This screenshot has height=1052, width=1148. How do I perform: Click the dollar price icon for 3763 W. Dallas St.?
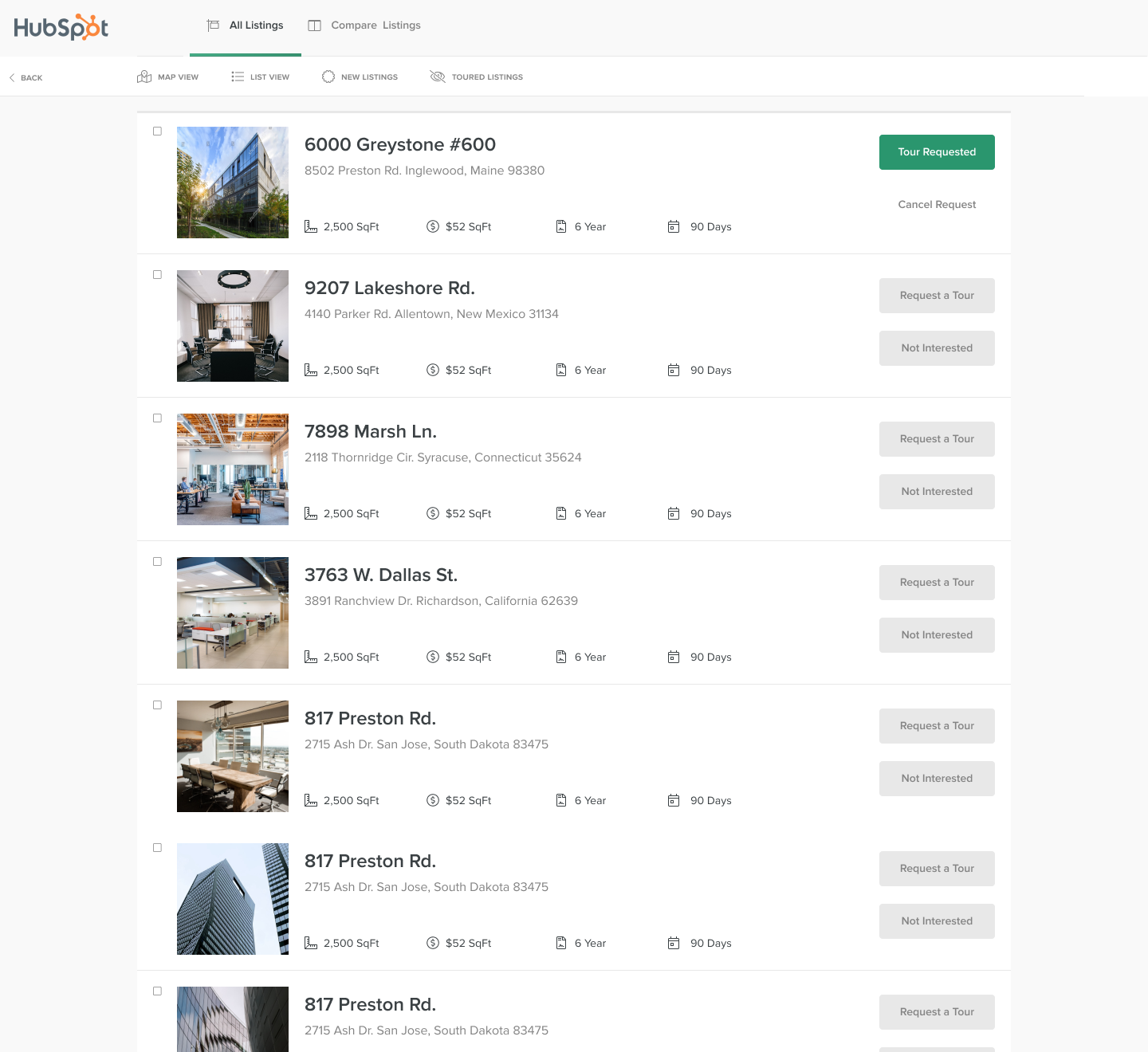click(x=433, y=657)
